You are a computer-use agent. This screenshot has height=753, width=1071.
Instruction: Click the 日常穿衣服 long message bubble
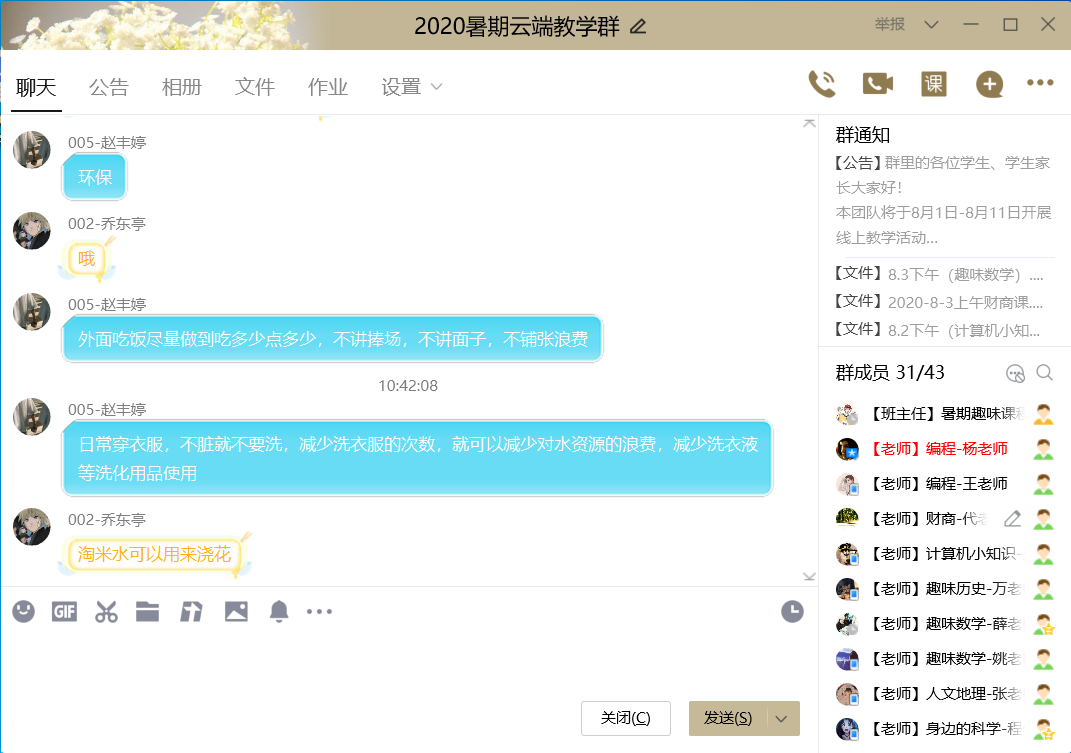click(x=417, y=458)
